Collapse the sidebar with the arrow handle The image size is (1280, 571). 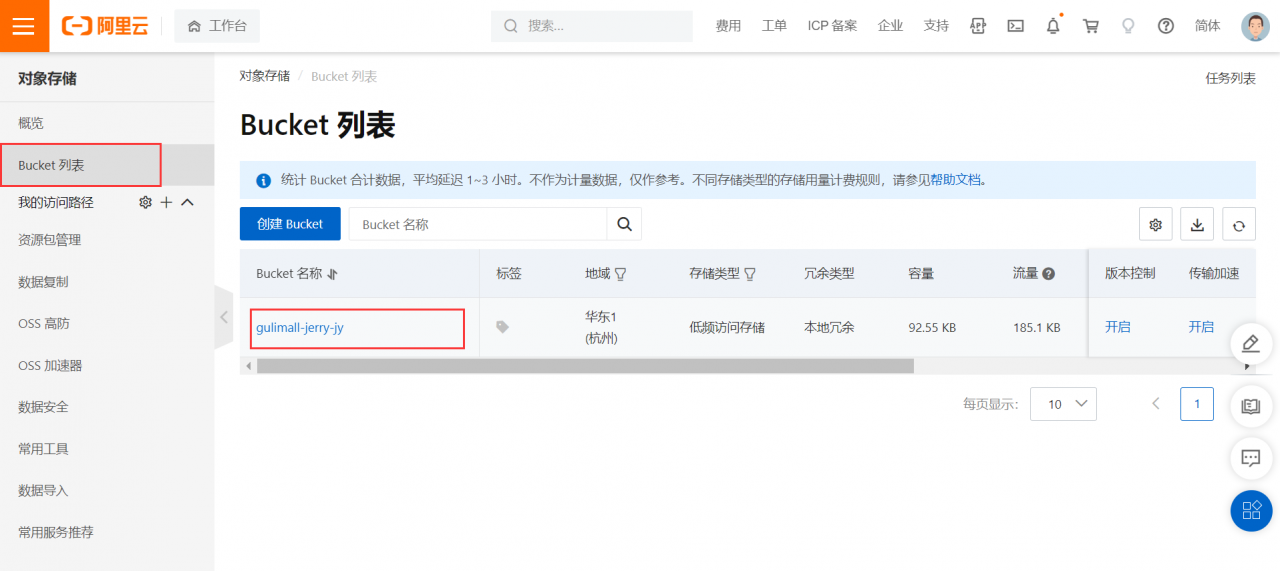(223, 317)
